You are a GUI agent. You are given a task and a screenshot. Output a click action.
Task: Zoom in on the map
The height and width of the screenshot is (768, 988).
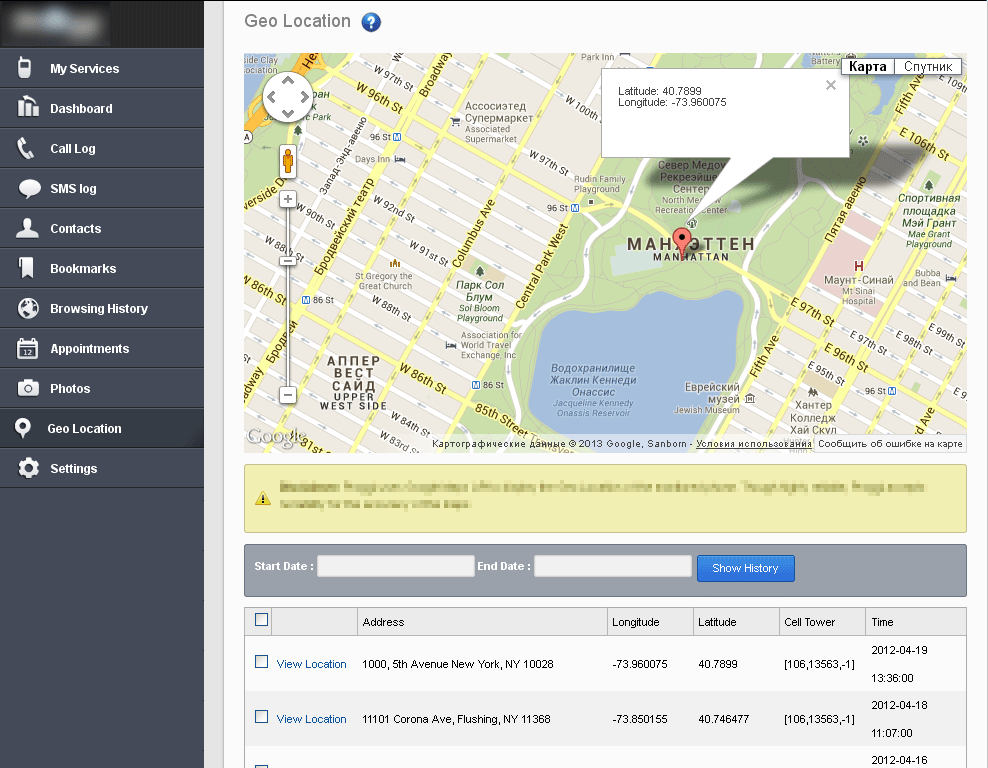coord(288,199)
